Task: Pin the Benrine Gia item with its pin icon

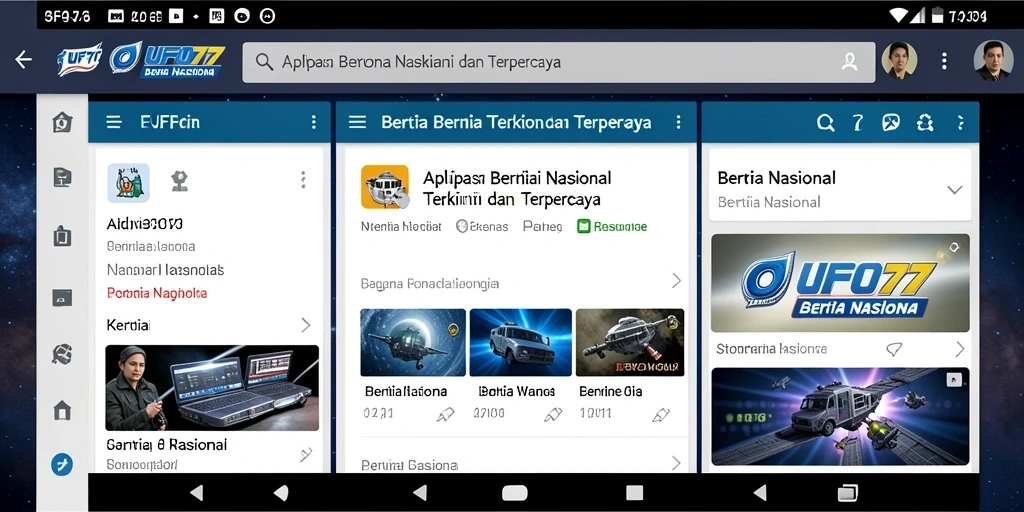Action: tap(661, 414)
